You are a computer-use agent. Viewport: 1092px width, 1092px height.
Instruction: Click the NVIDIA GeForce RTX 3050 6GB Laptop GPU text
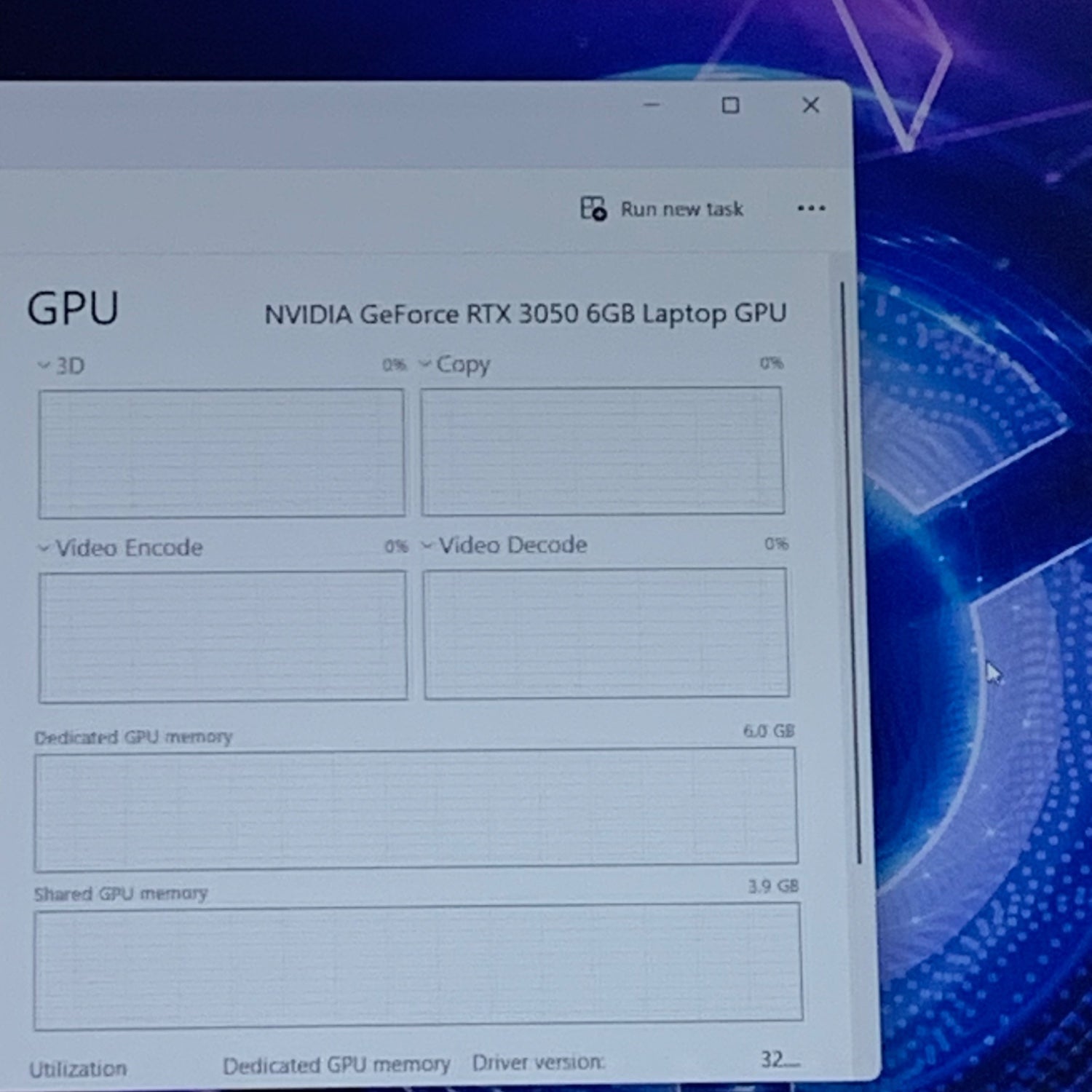point(526,314)
